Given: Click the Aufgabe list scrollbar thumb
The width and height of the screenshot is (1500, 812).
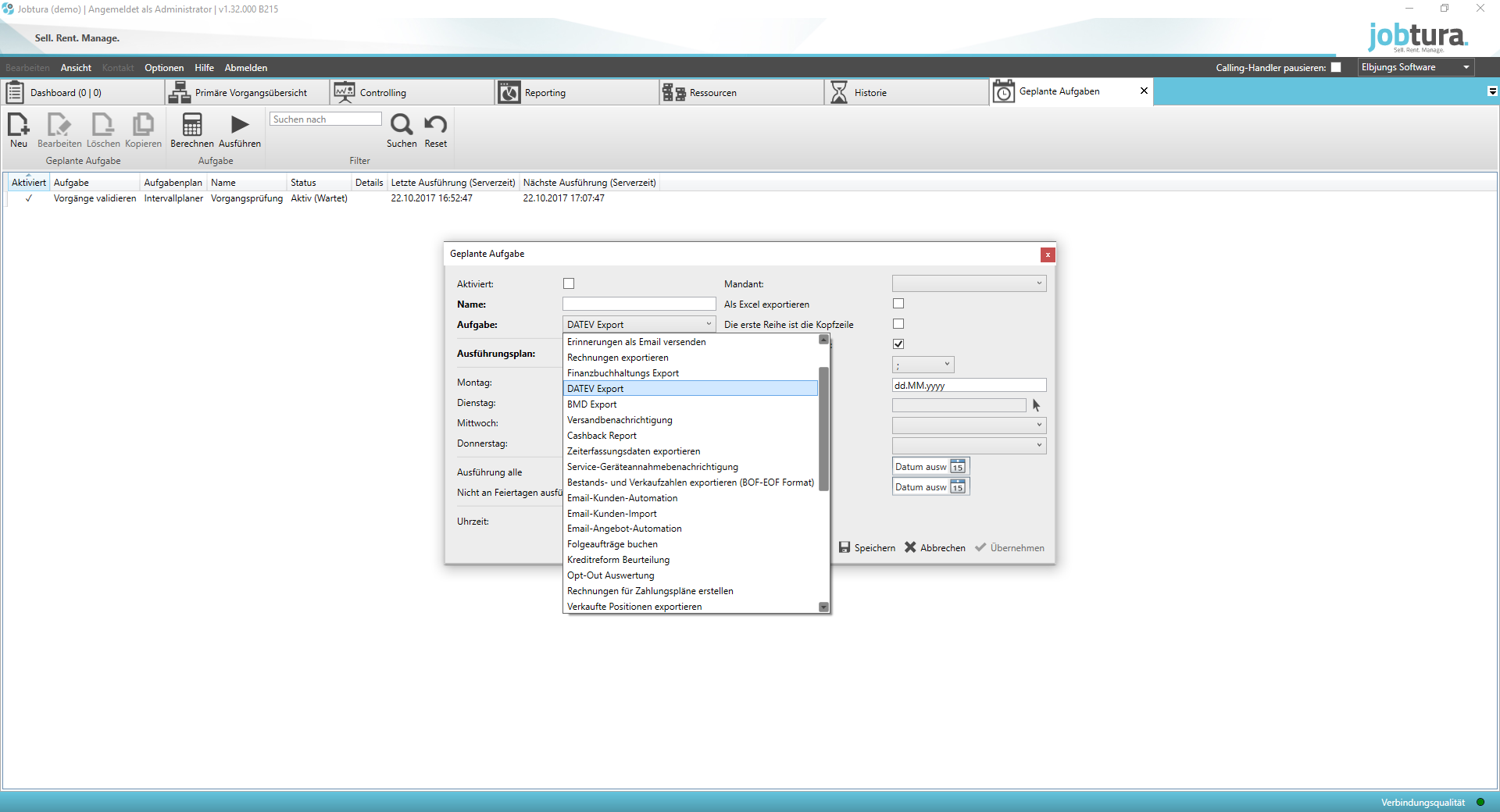Looking at the screenshot, I should [x=823, y=429].
